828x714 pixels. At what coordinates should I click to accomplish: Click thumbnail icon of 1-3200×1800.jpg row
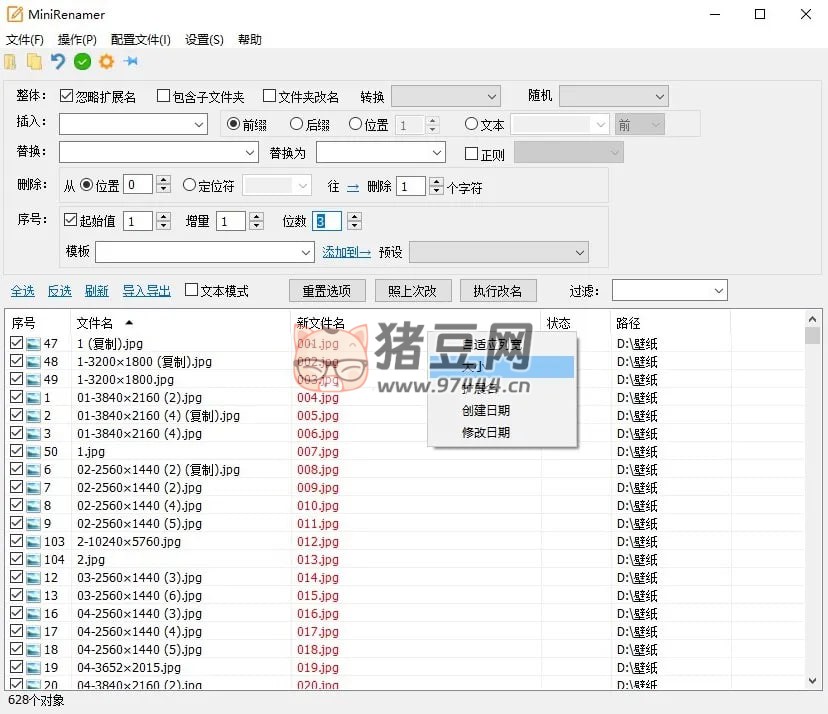coord(33,380)
